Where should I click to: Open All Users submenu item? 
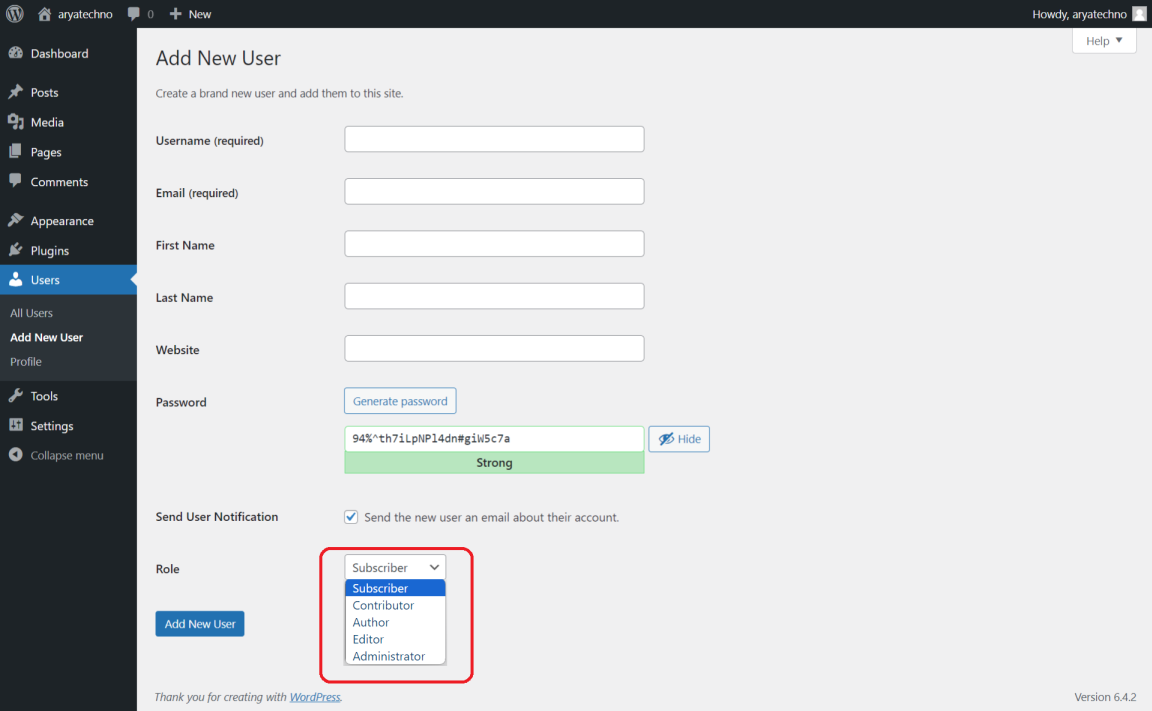[x=32, y=313]
